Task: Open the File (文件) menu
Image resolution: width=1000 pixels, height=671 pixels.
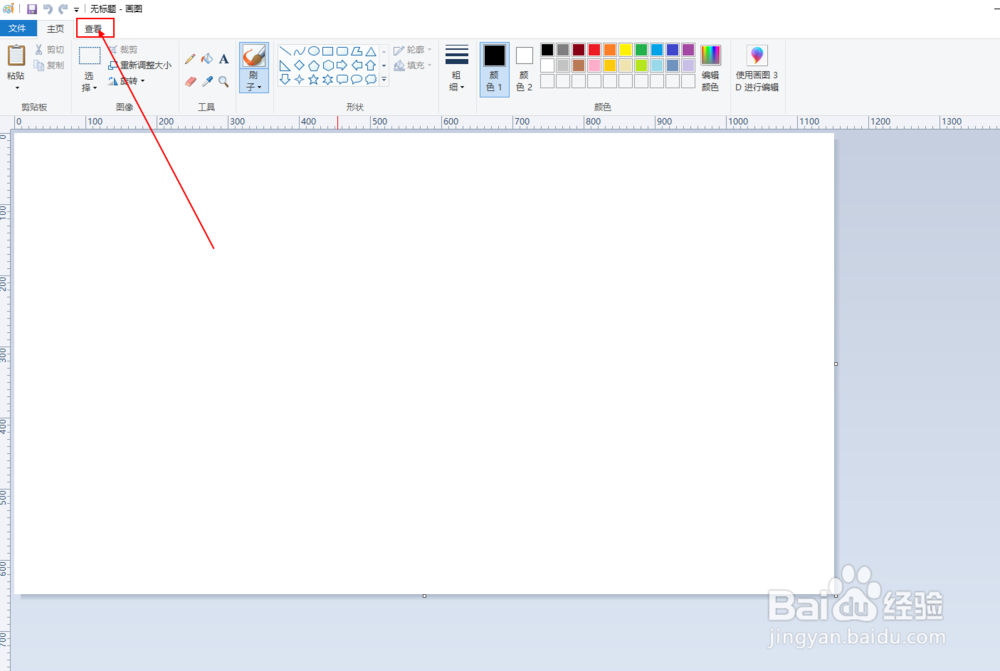Action: (x=18, y=28)
